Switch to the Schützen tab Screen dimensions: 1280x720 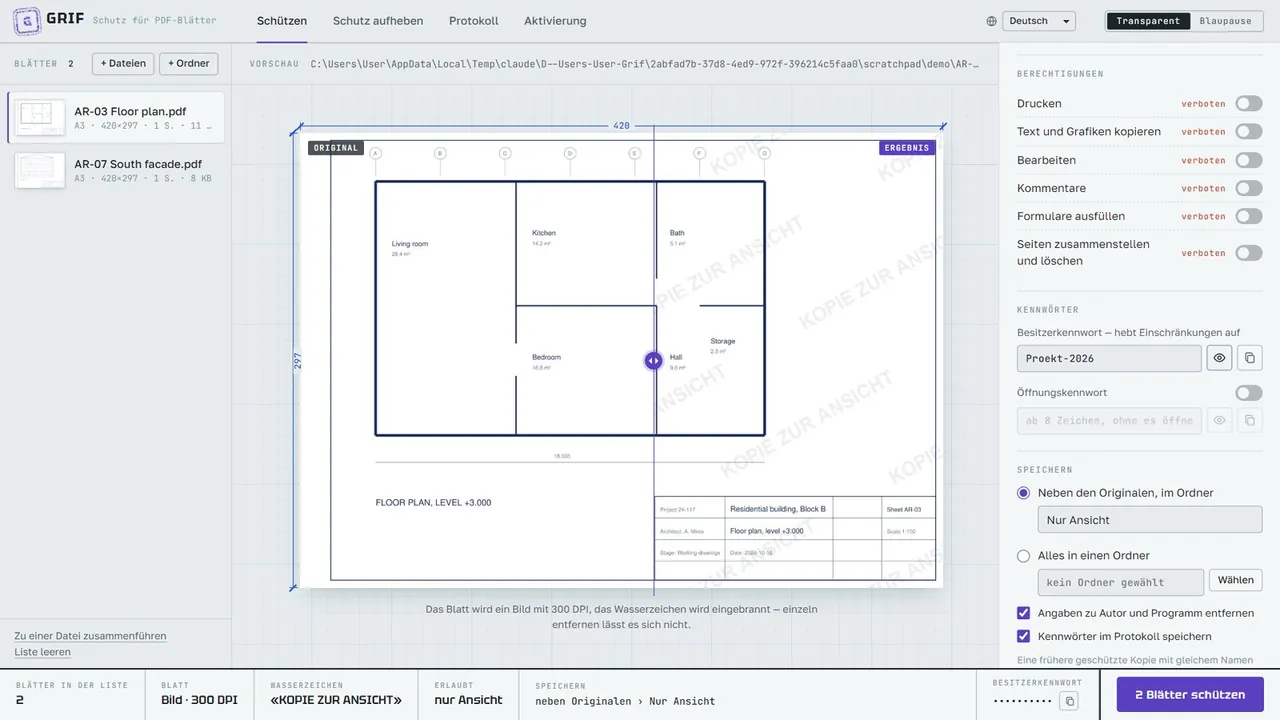coord(282,21)
